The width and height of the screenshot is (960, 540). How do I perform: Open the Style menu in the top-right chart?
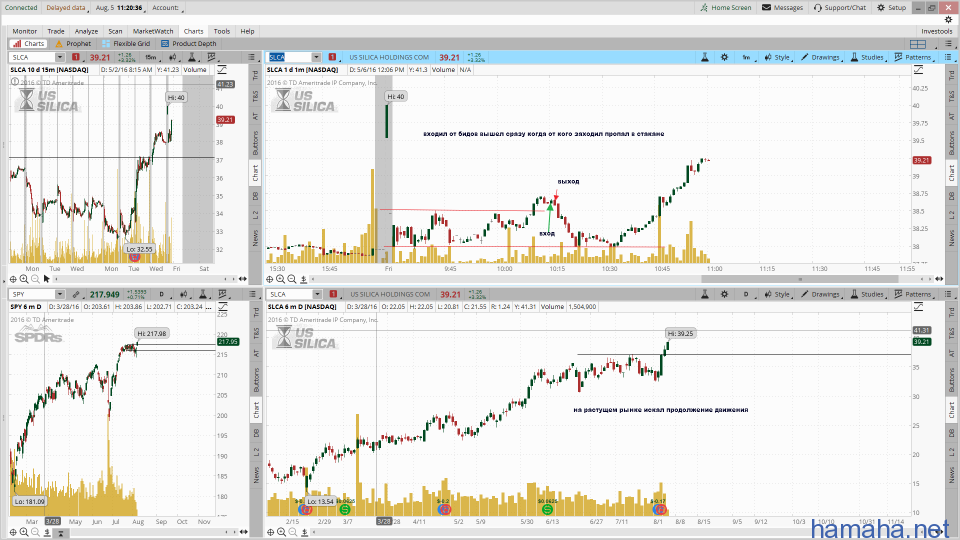coord(778,57)
